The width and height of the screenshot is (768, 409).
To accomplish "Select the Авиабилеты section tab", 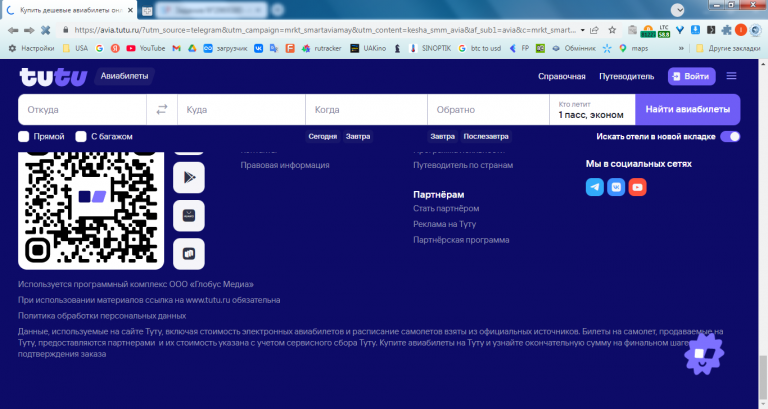I will click(124, 76).
